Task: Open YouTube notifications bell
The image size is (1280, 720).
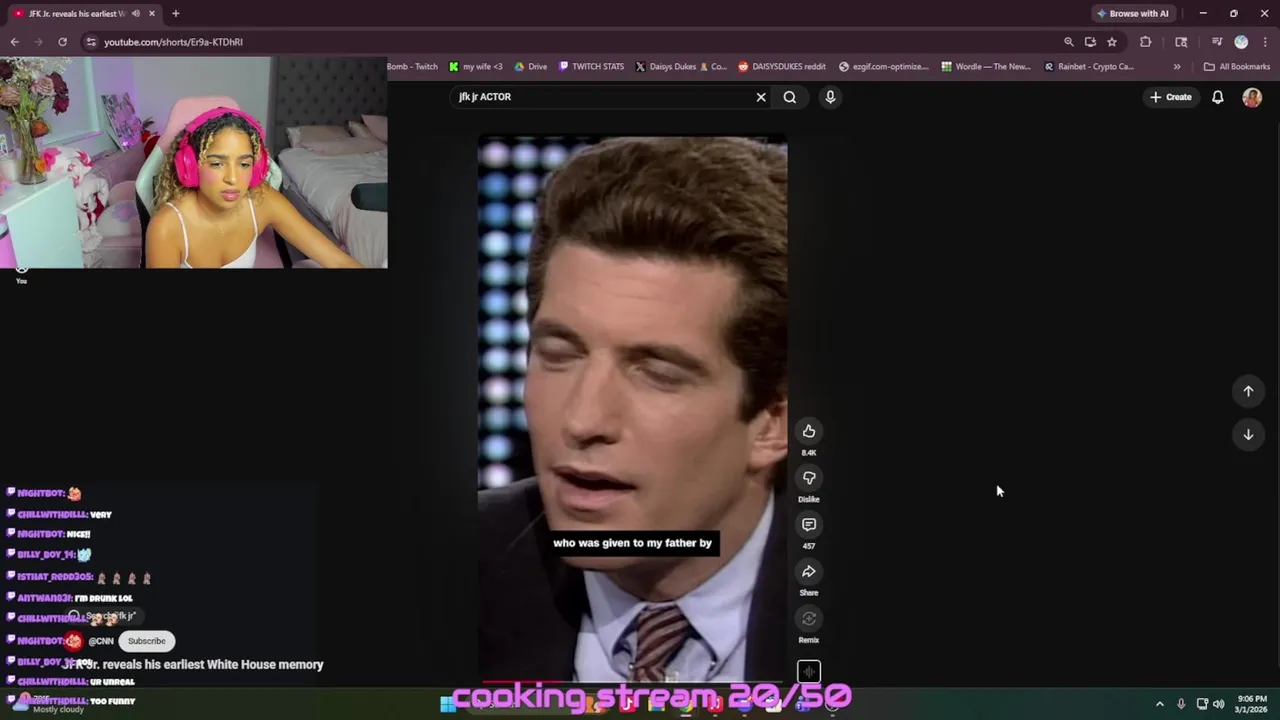Action: (1218, 97)
